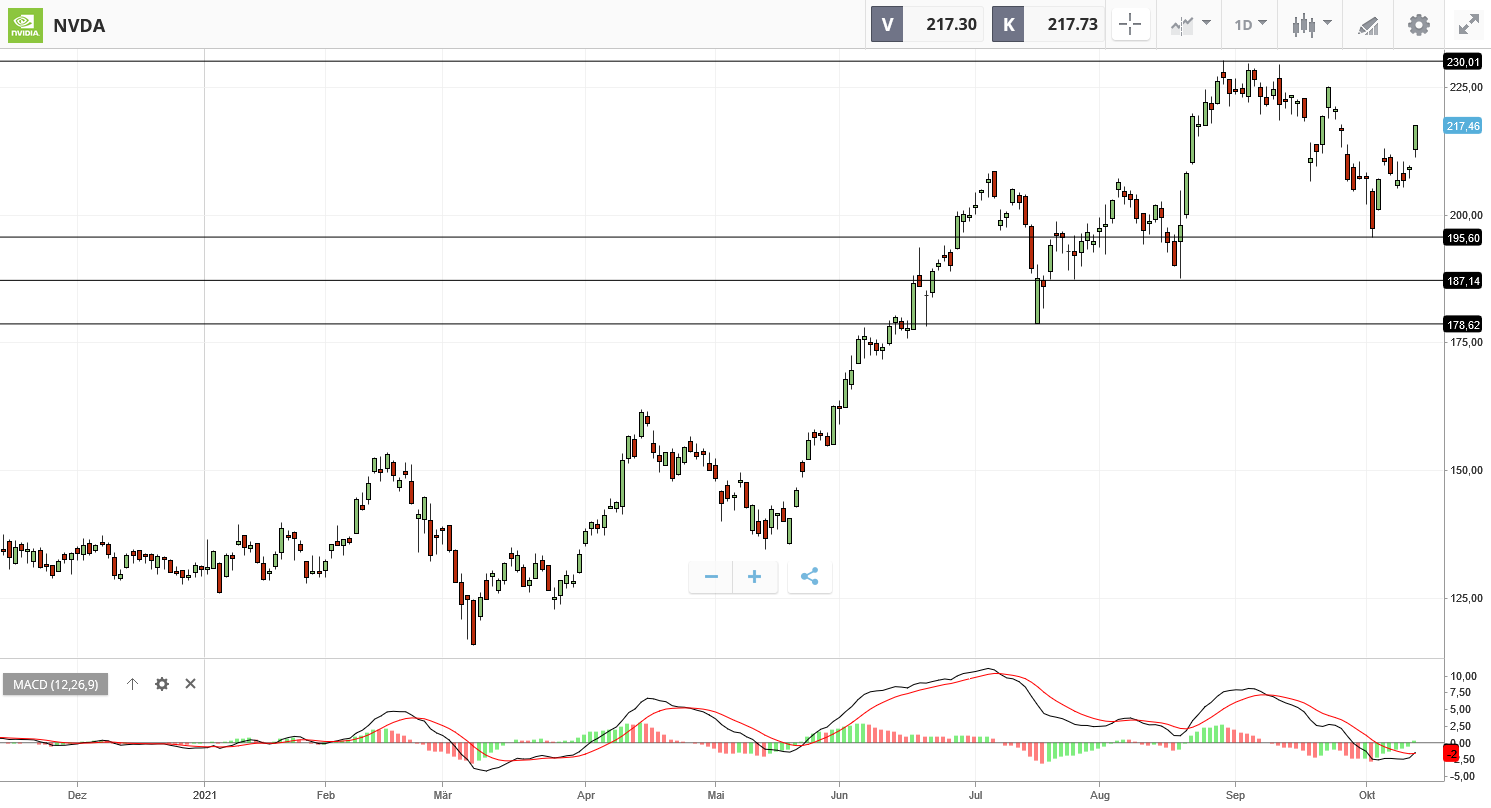Click the NVIDIA logo icon

[x=25, y=25]
